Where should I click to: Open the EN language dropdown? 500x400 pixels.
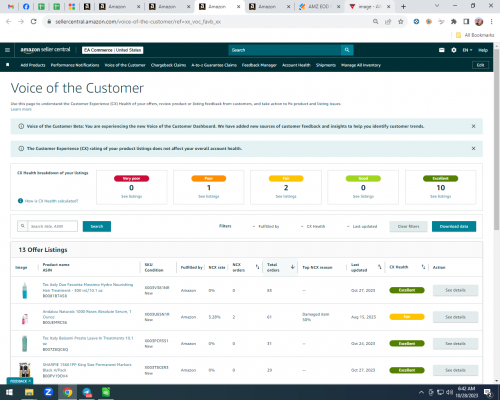tap(467, 50)
